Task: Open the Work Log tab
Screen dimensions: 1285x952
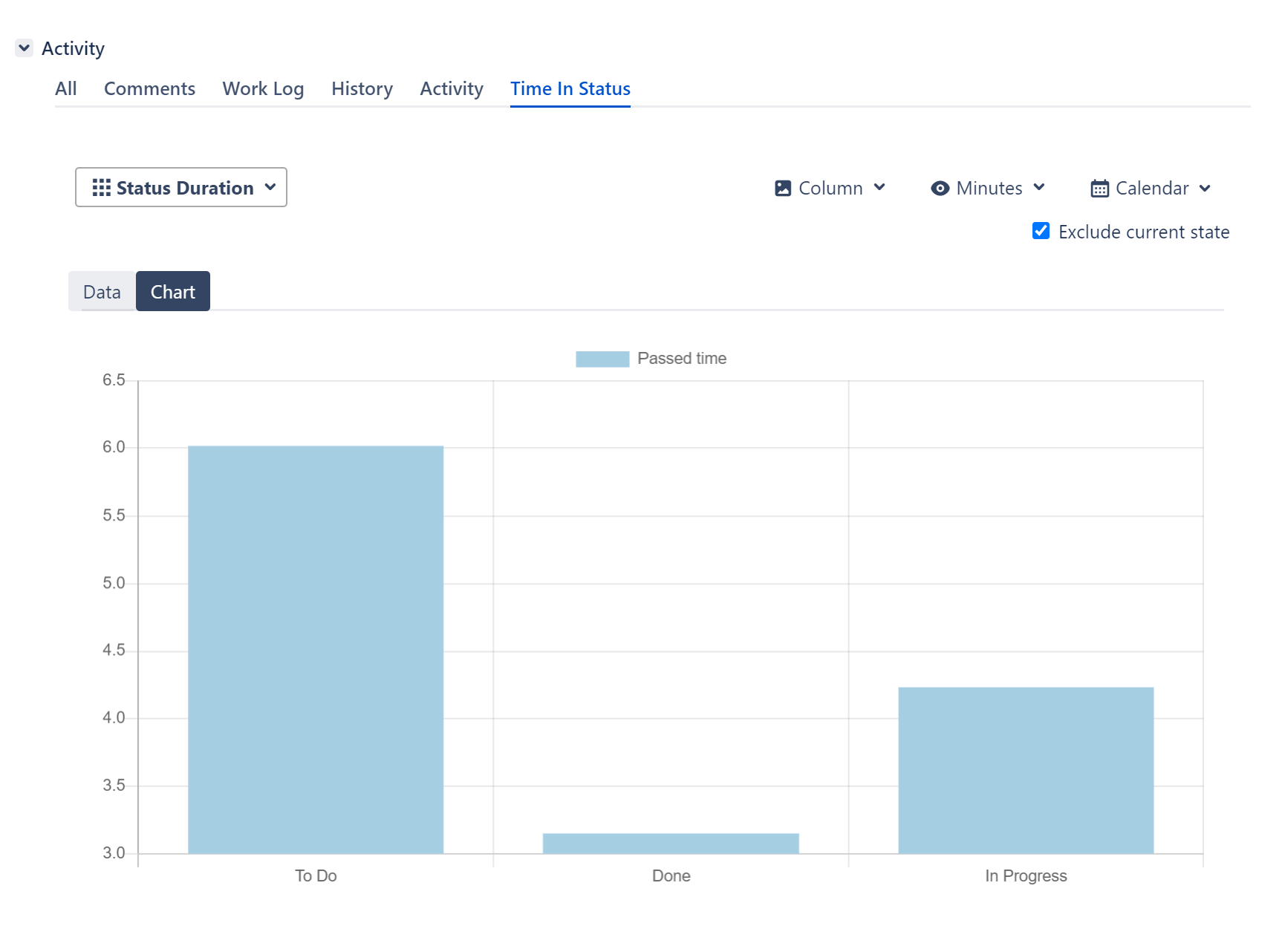Action: pos(263,89)
